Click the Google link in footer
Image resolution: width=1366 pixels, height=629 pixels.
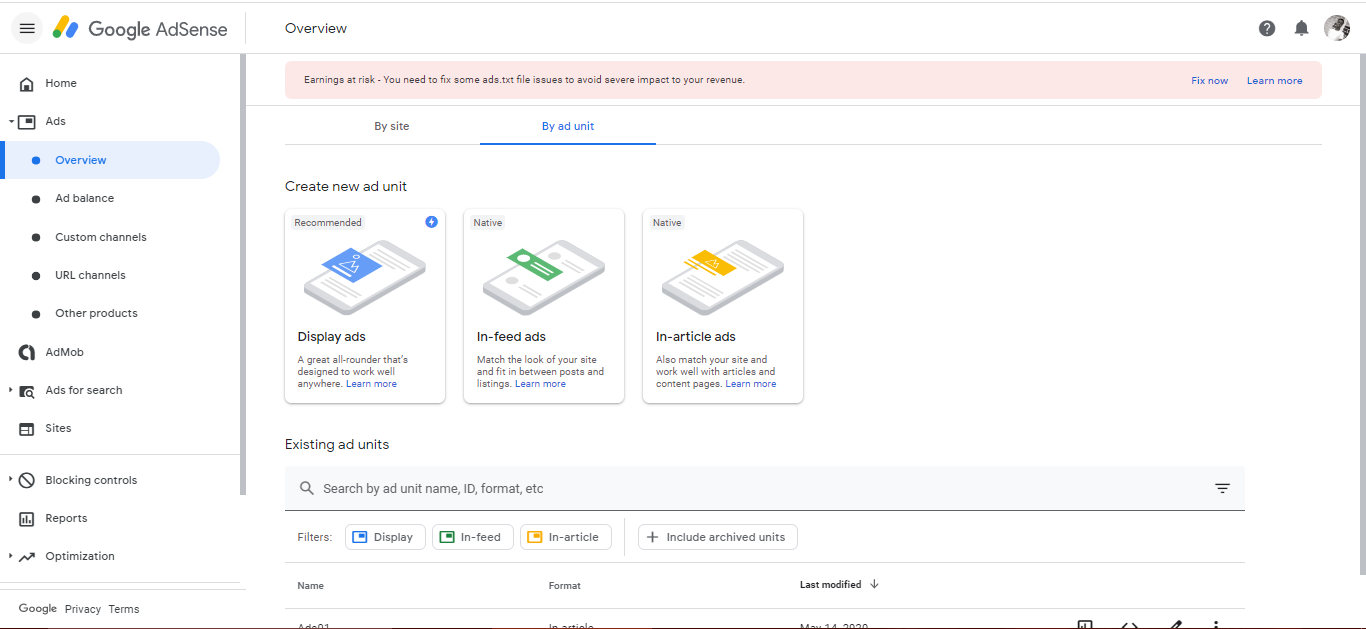coord(38,608)
